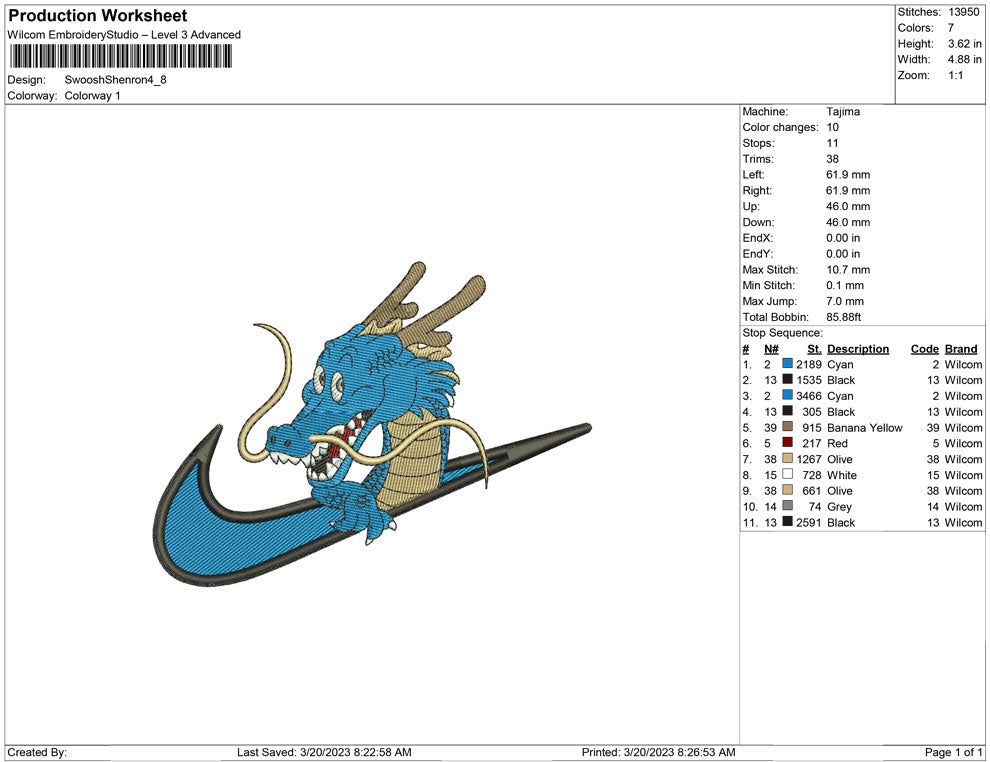Screen dimensions: 990x762
Task: Click the 'Colorway 1' value
Action: 92,96
